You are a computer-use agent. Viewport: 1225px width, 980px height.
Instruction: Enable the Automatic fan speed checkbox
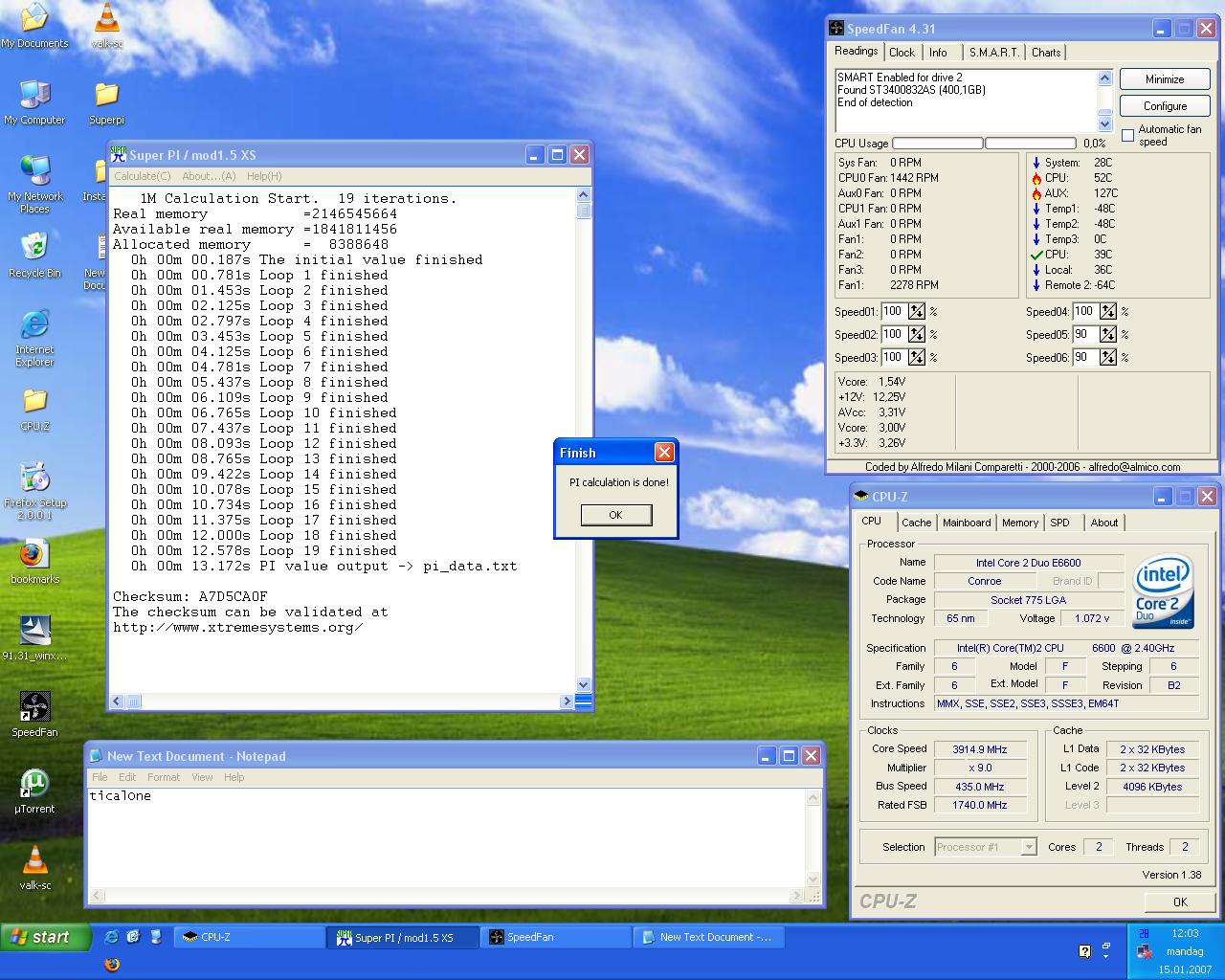coord(1127,135)
